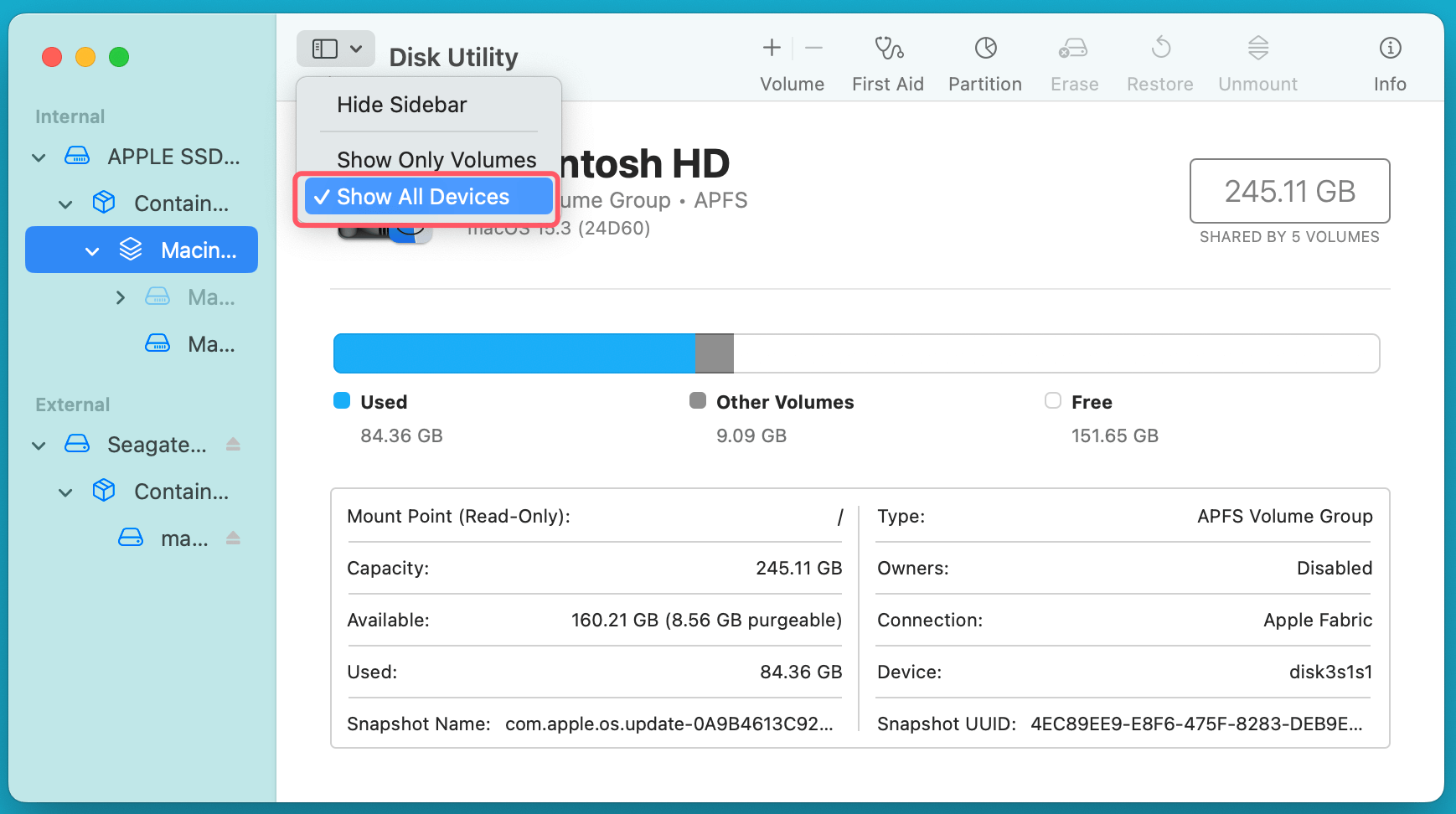Enable Show Only Volumes view

click(436, 159)
